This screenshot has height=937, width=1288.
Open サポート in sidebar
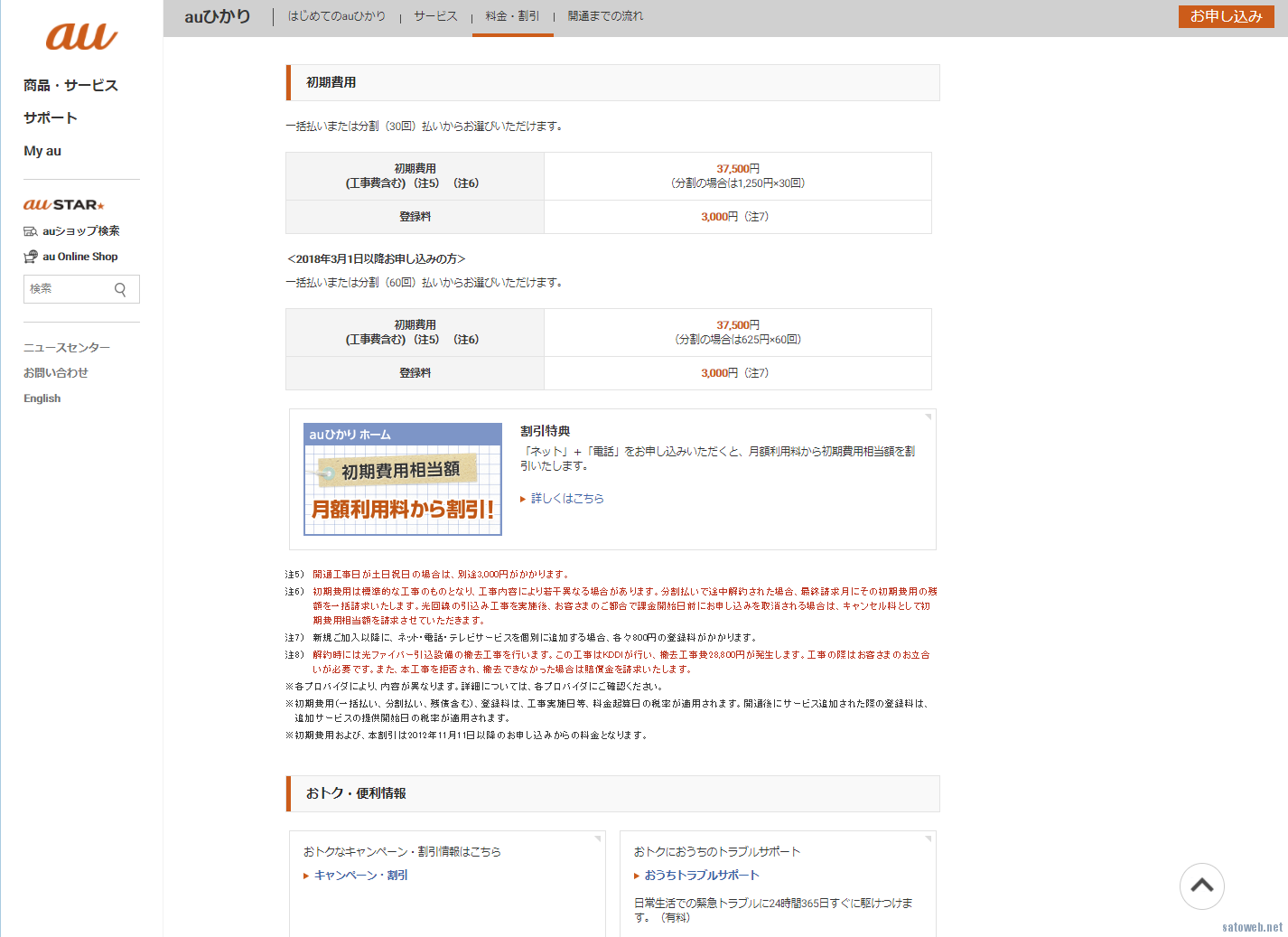tap(51, 117)
